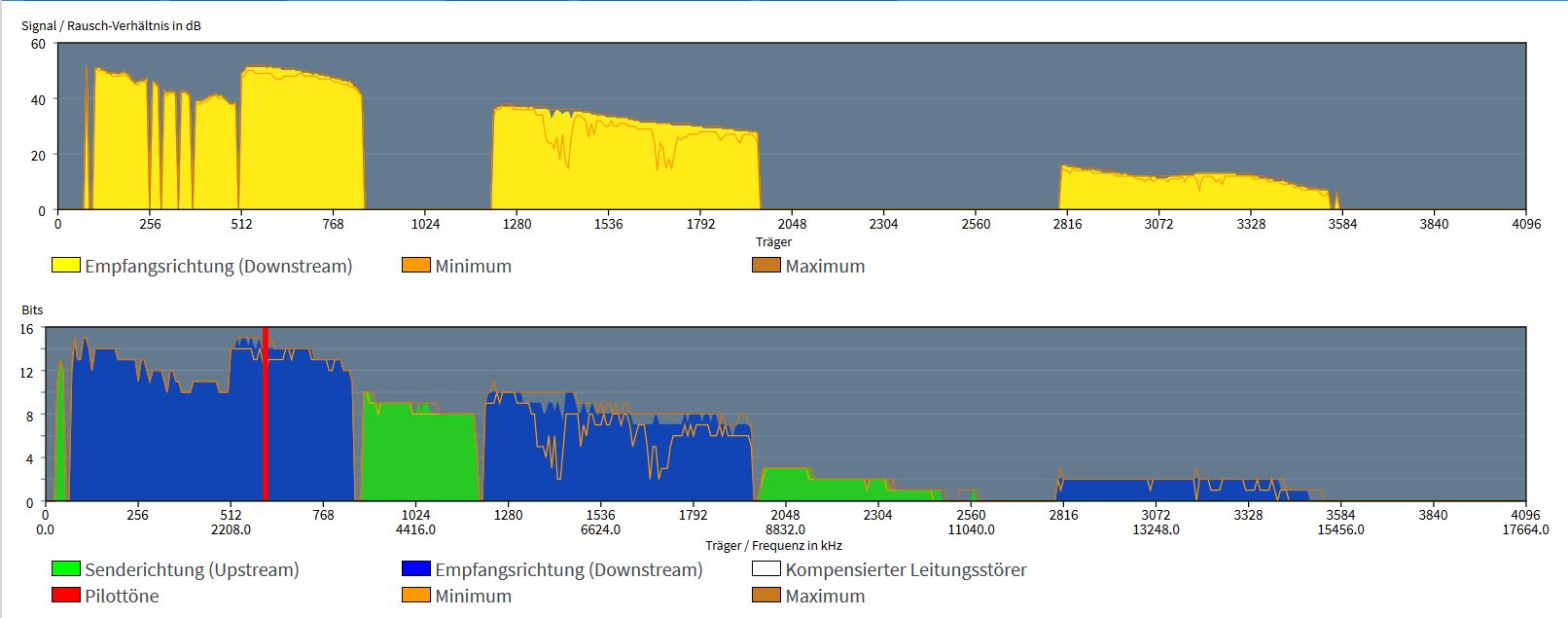Click the 'Signal / Rausch-Verhältnis in dB' title

click(111, 26)
